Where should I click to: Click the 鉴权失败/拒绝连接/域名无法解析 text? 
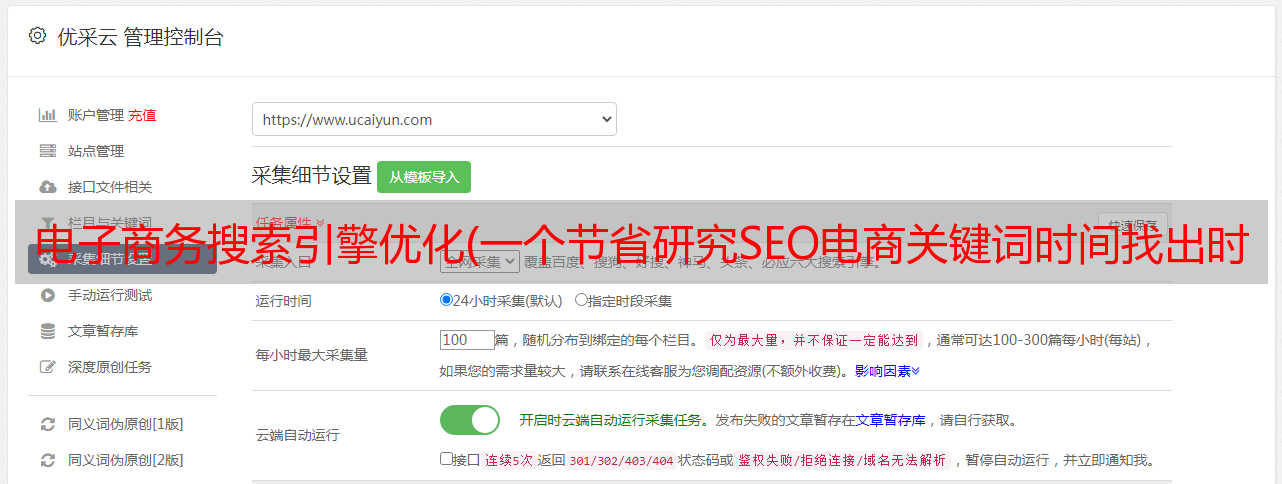[843, 461]
